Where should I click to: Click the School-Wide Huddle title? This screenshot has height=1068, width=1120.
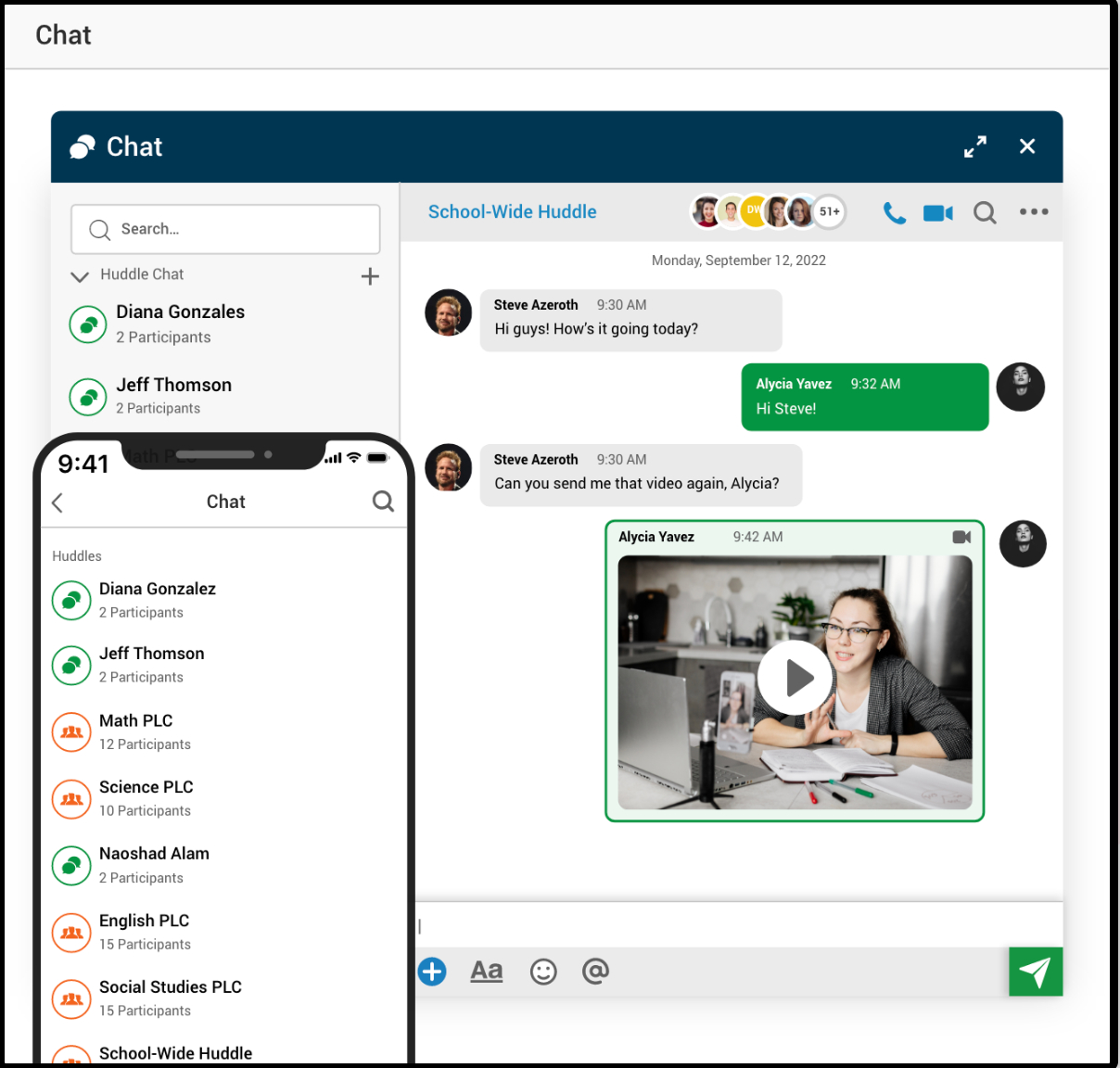(x=513, y=211)
